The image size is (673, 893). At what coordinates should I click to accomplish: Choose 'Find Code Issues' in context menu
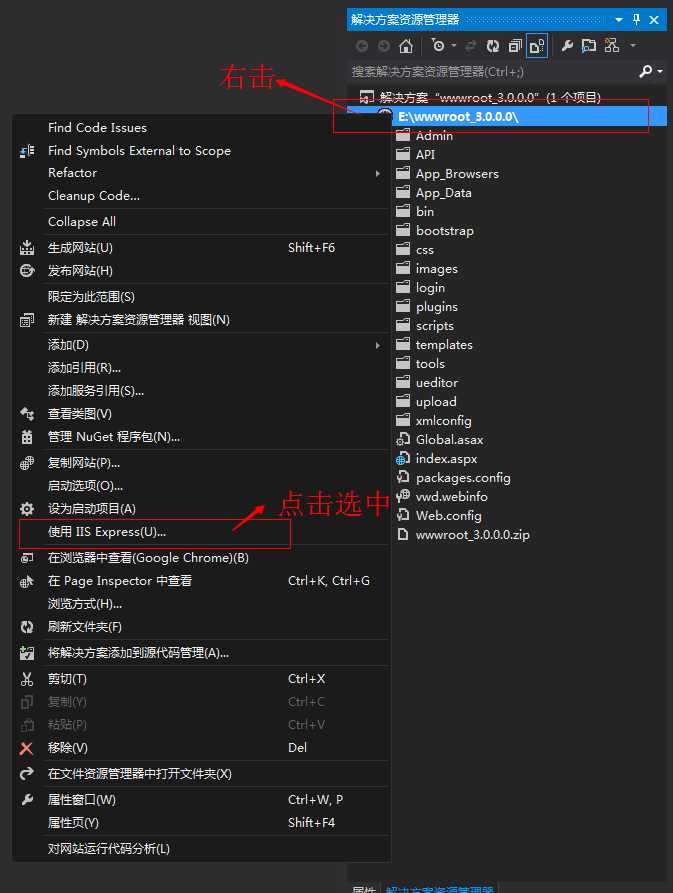point(97,128)
